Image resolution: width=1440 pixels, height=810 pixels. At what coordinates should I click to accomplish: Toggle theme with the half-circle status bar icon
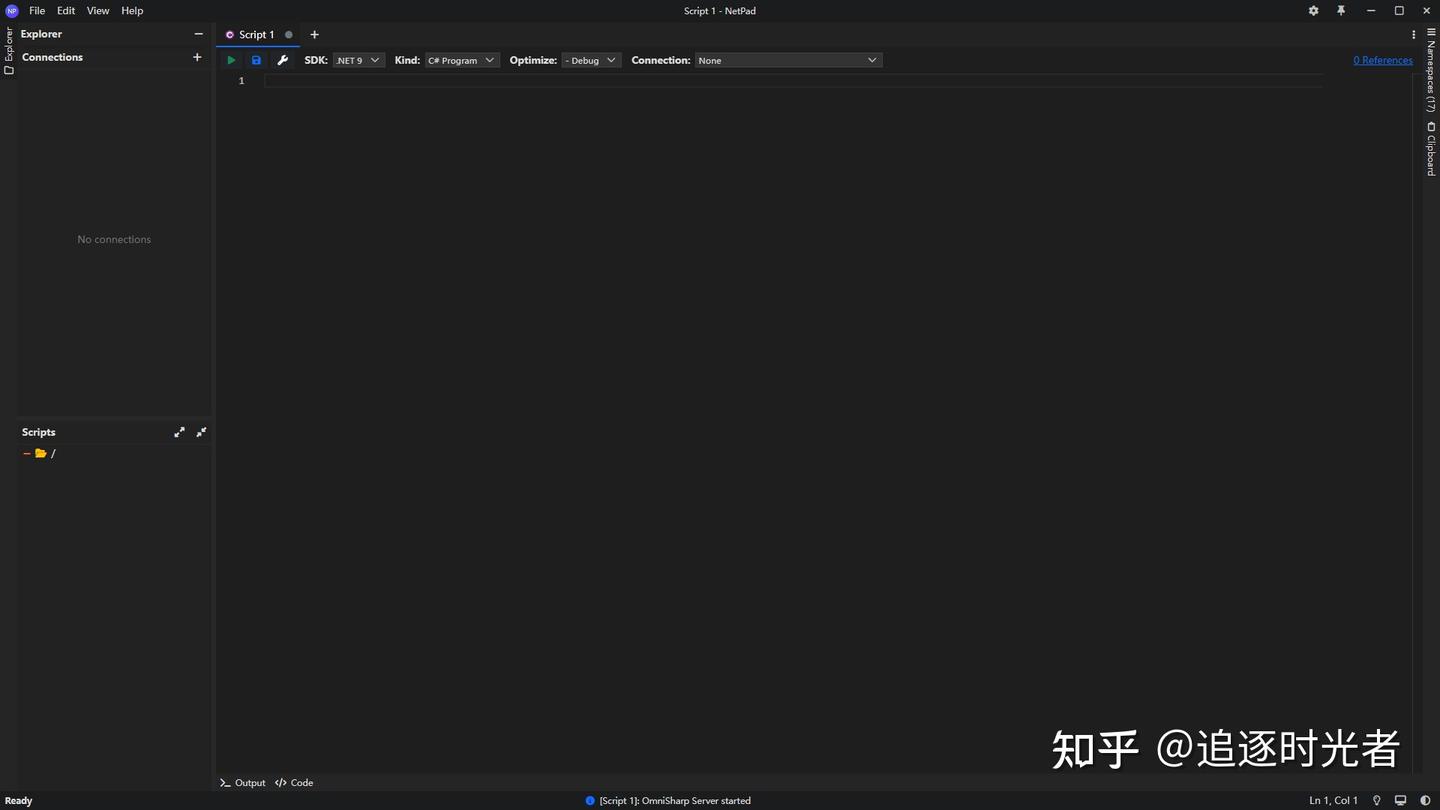tap(1424, 800)
